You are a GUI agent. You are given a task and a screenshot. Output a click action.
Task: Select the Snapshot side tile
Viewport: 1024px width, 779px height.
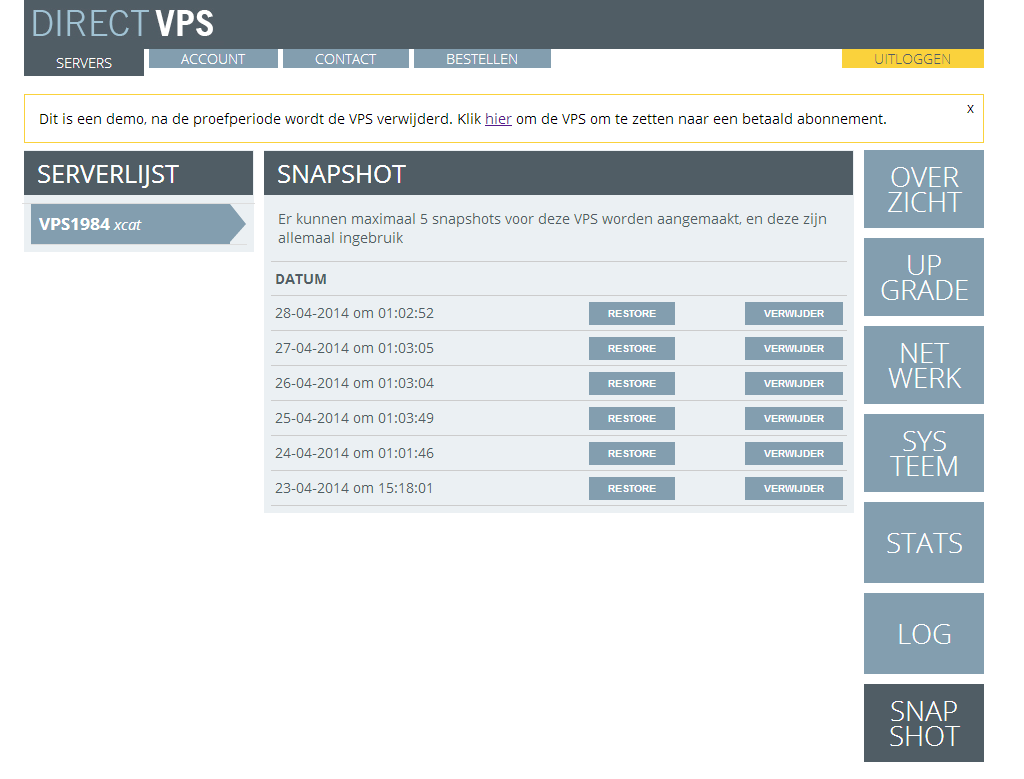tap(923, 723)
